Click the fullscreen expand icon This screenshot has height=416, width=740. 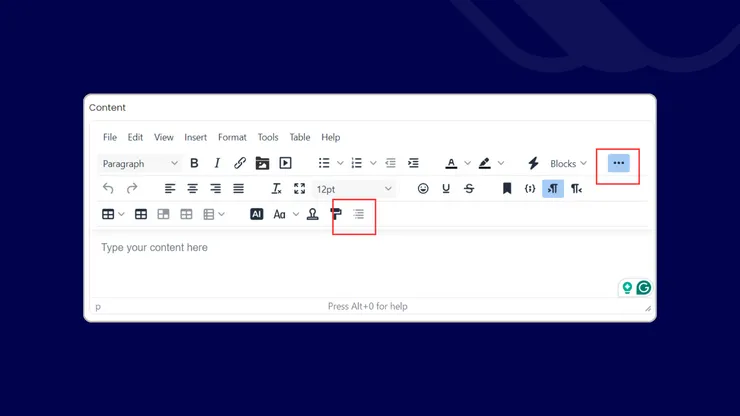299,188
